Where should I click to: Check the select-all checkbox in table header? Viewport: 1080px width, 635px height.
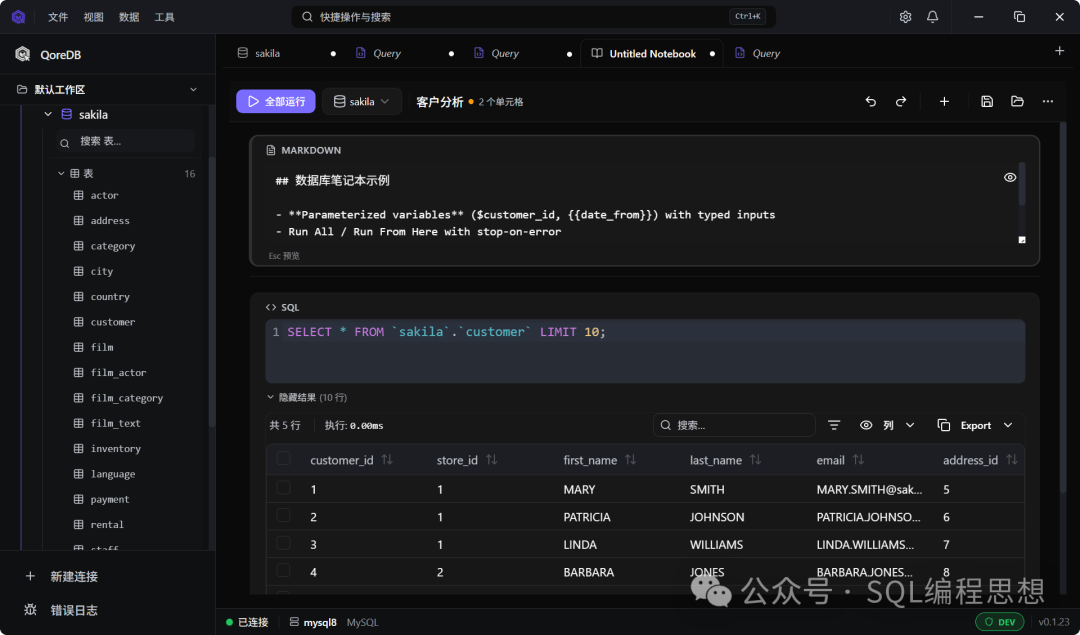coord(284,459)
